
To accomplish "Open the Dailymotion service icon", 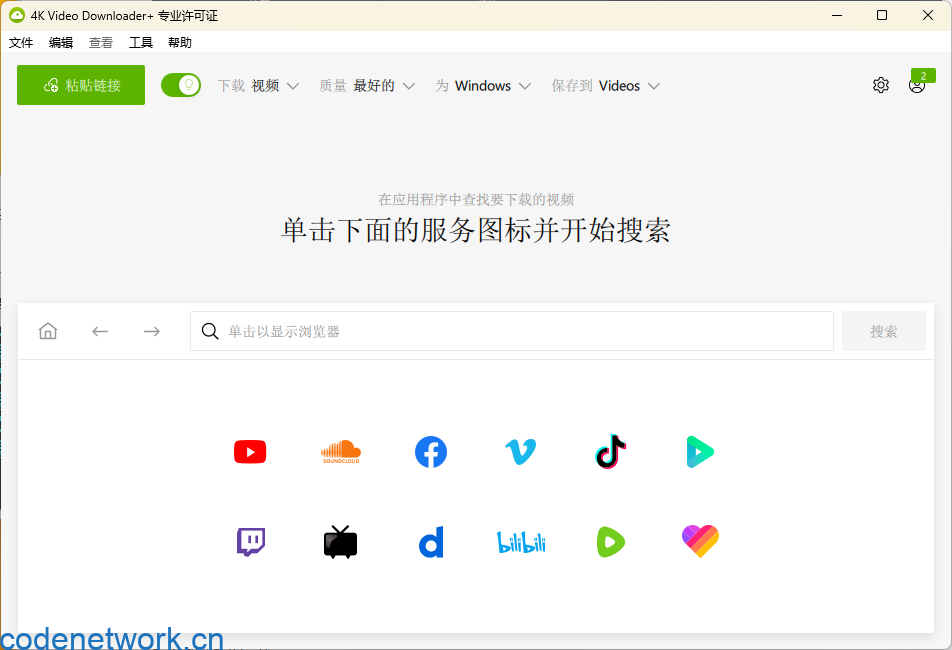I will coord(430,542).
